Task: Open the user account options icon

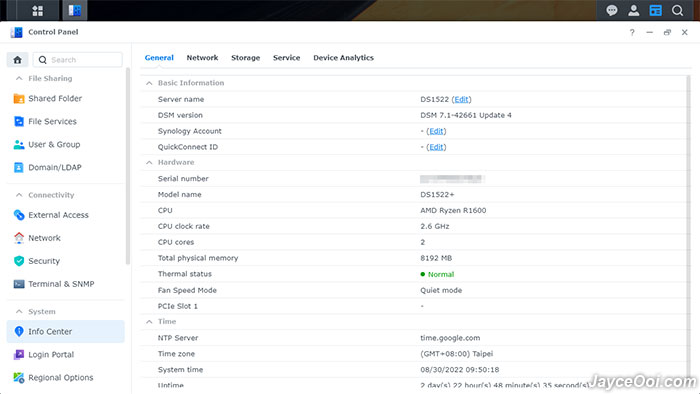Action: pyautogui.click(x=633, y=10)
